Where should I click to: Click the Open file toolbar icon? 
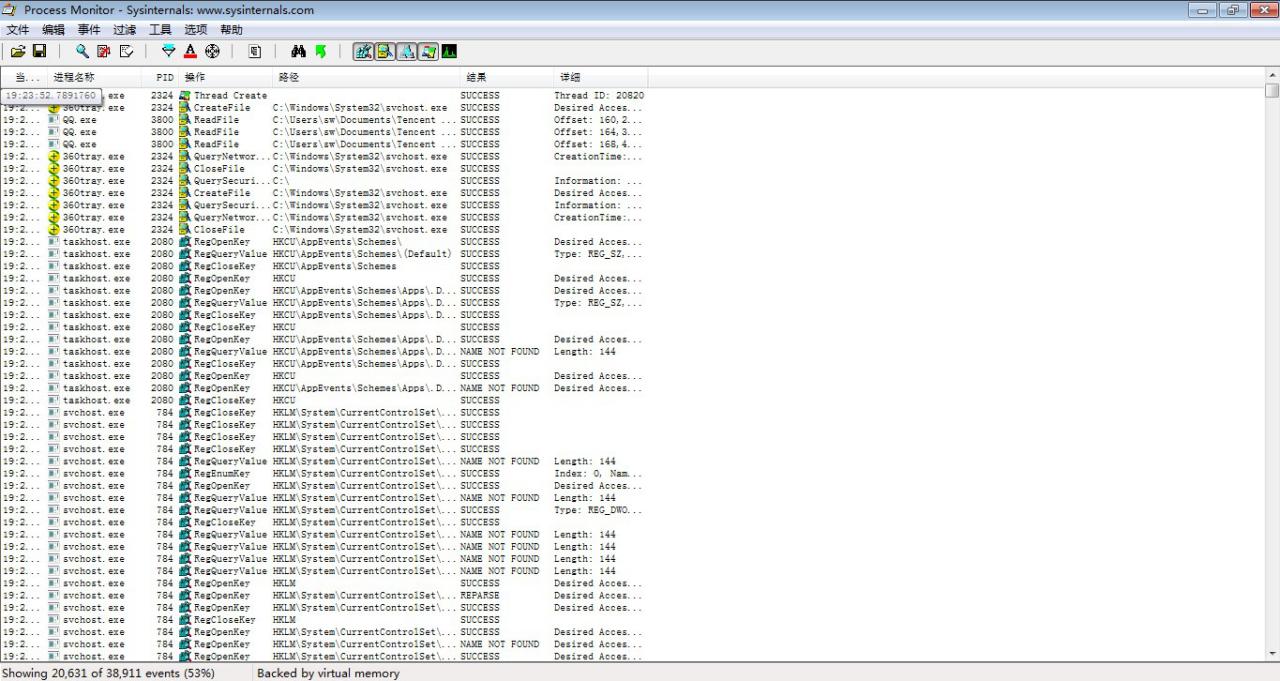coord(18,51)
